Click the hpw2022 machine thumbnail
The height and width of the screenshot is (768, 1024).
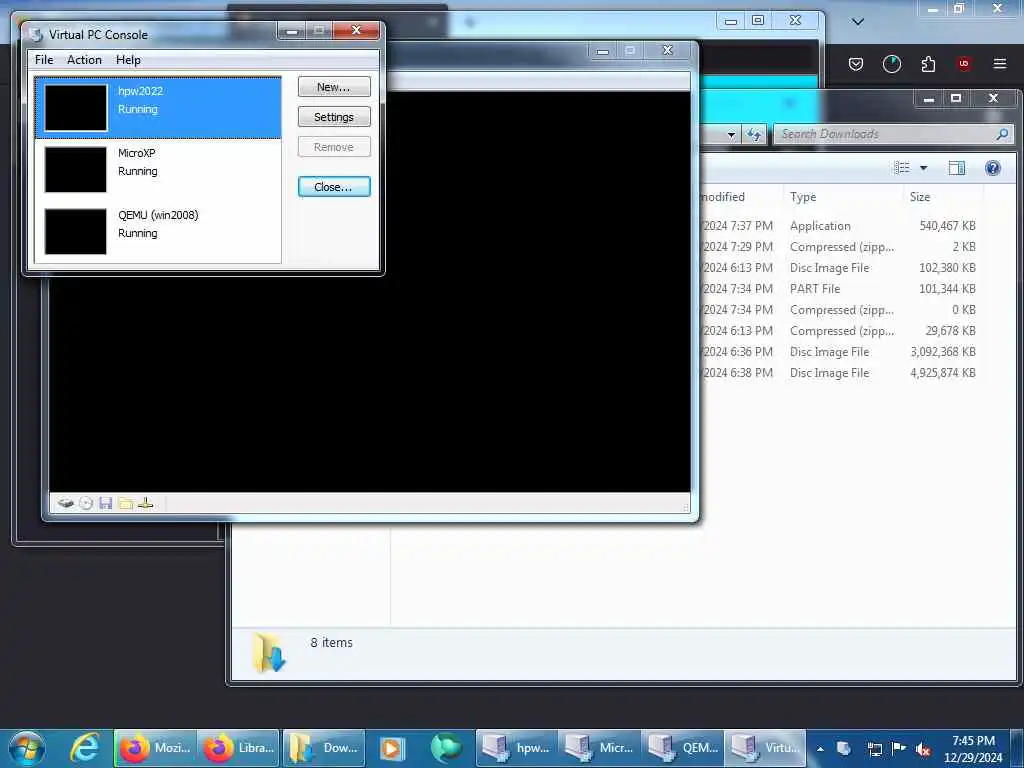tap(76, 108)
